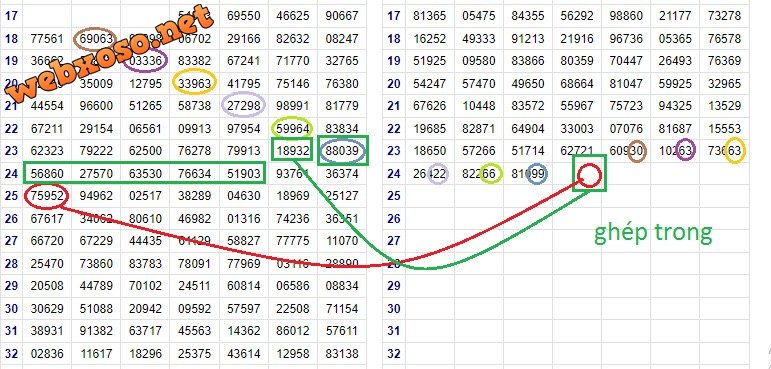This screenshot has width=771, height=369.
Task: Select the cell reading 51903
Action: 244,173
